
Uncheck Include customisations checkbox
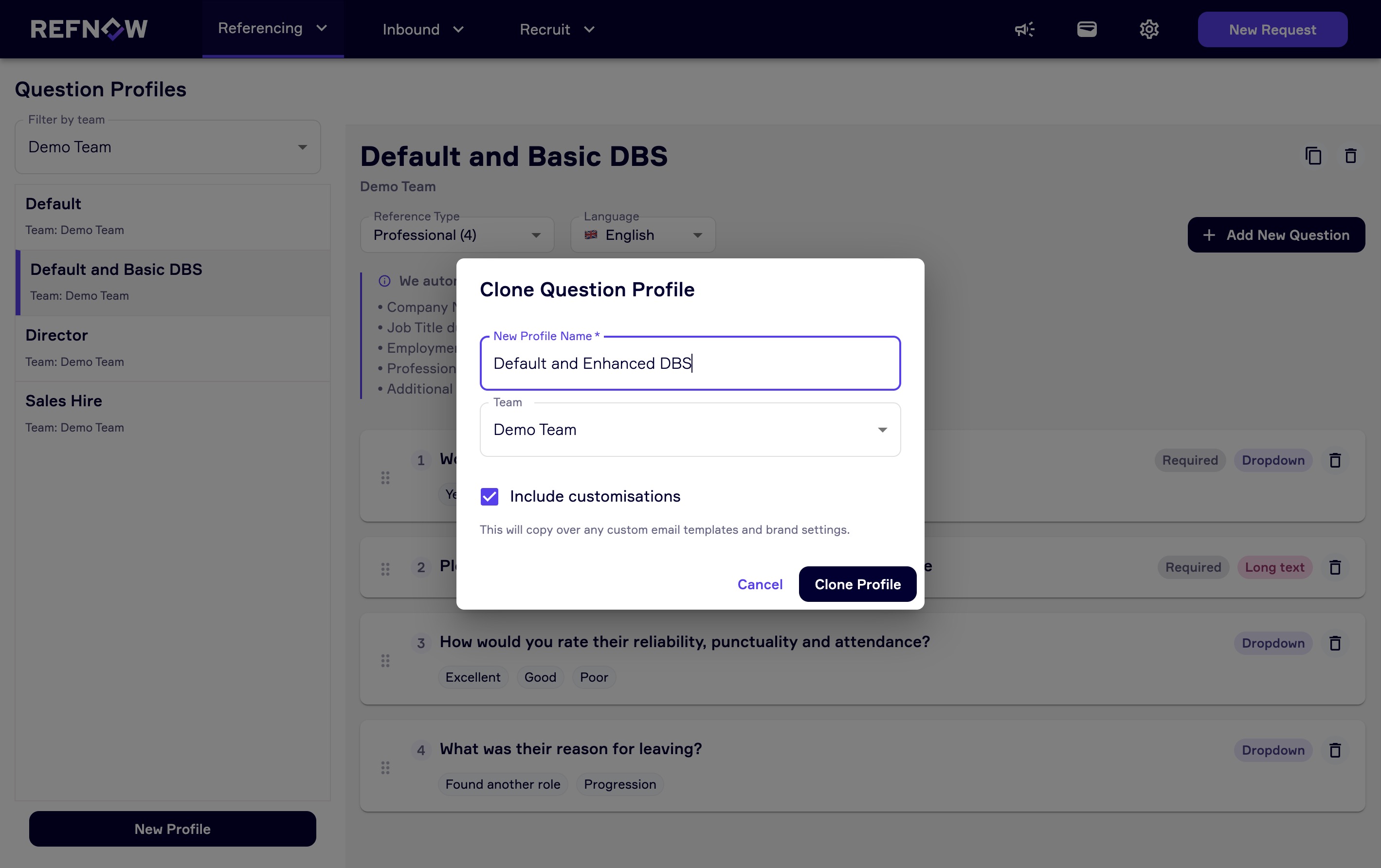[489, 496]
